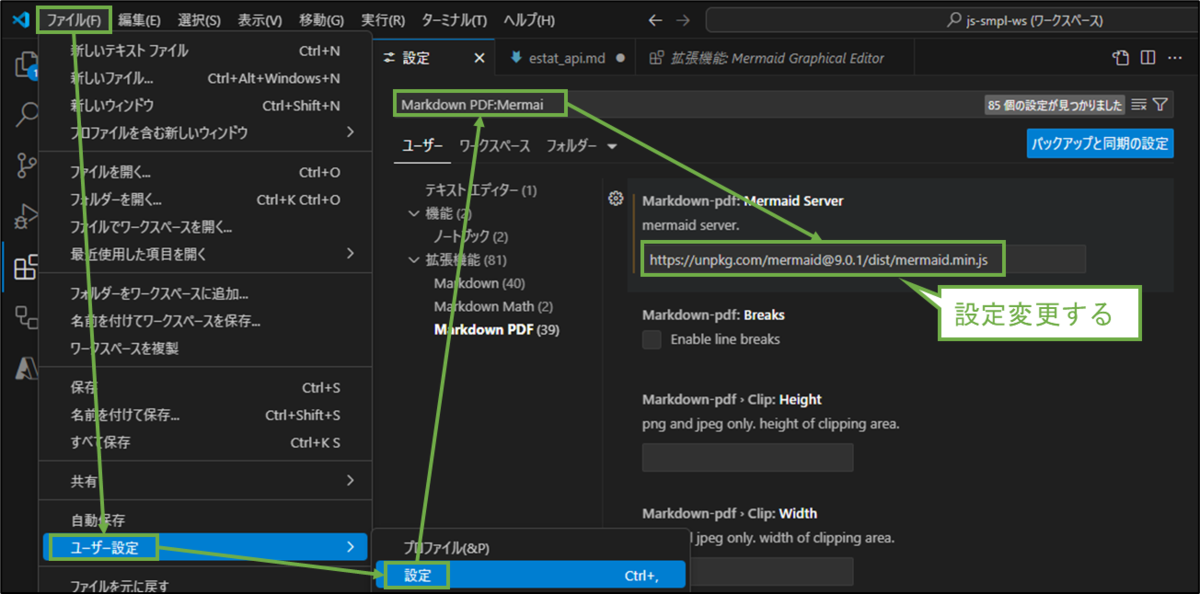Switch to the estat_api.md tab
This screenshot has height=594, width=1200.
(x=567, y=58)
